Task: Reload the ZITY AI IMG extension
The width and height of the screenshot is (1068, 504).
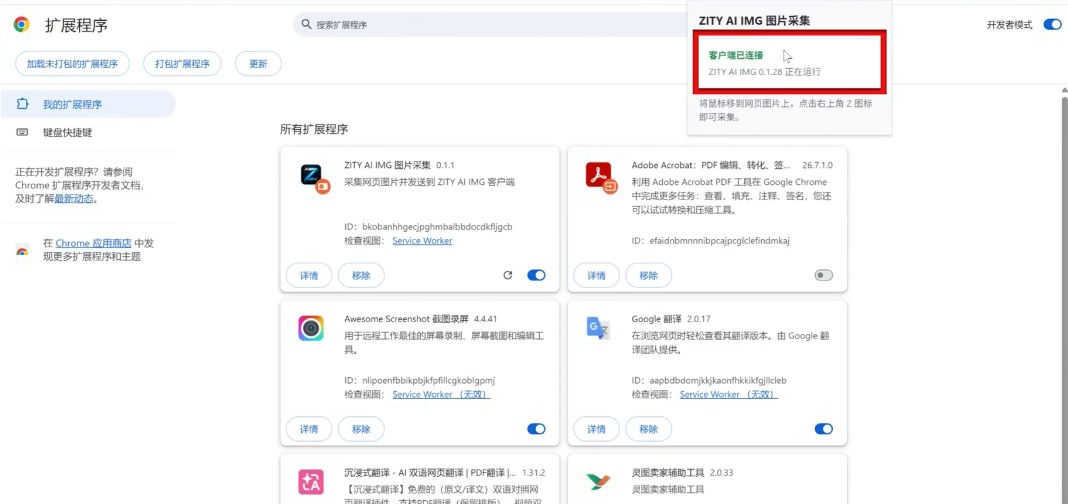Action: coord(507,275)
